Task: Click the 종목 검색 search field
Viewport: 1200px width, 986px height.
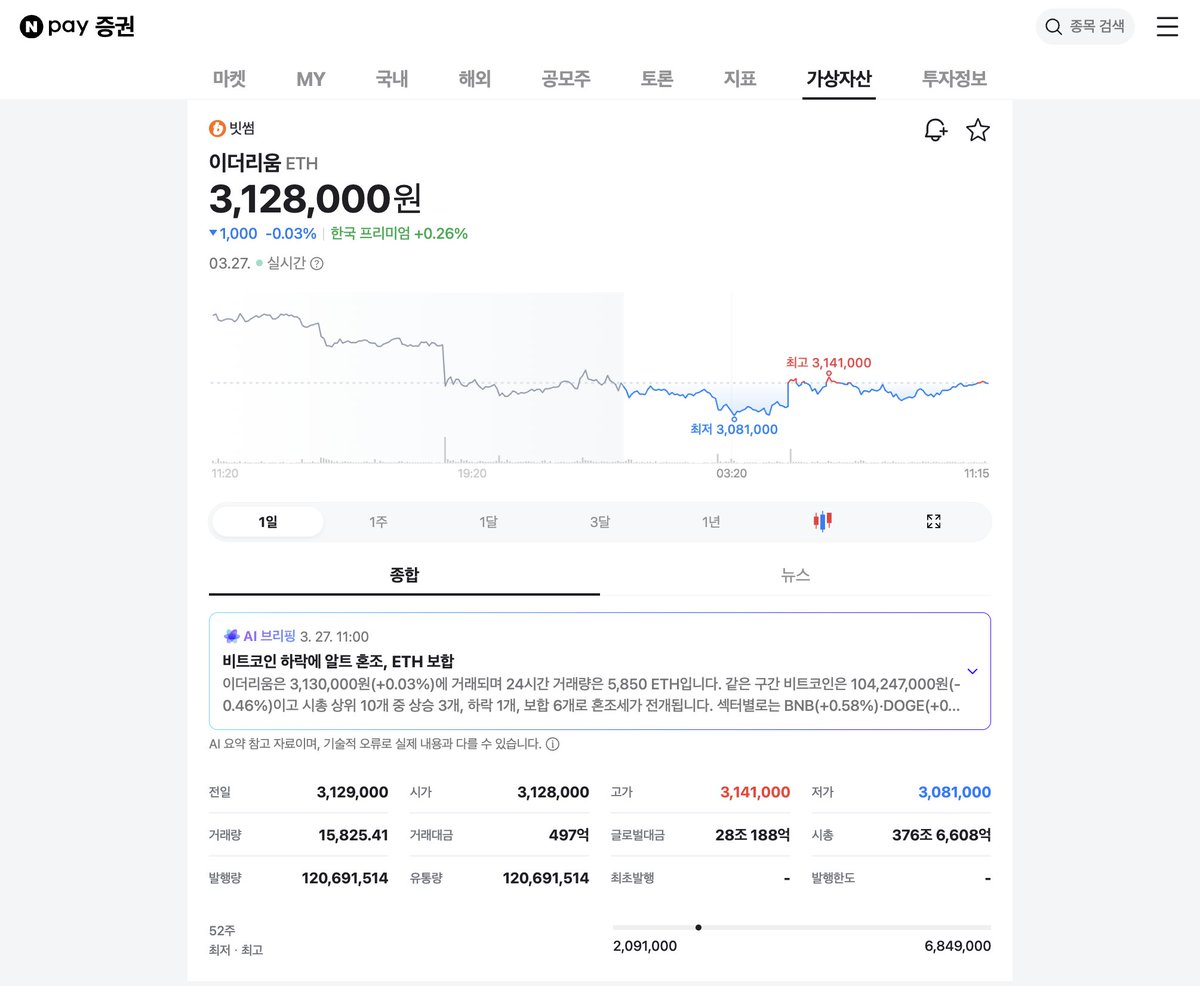Action: tap(1085, 27)
